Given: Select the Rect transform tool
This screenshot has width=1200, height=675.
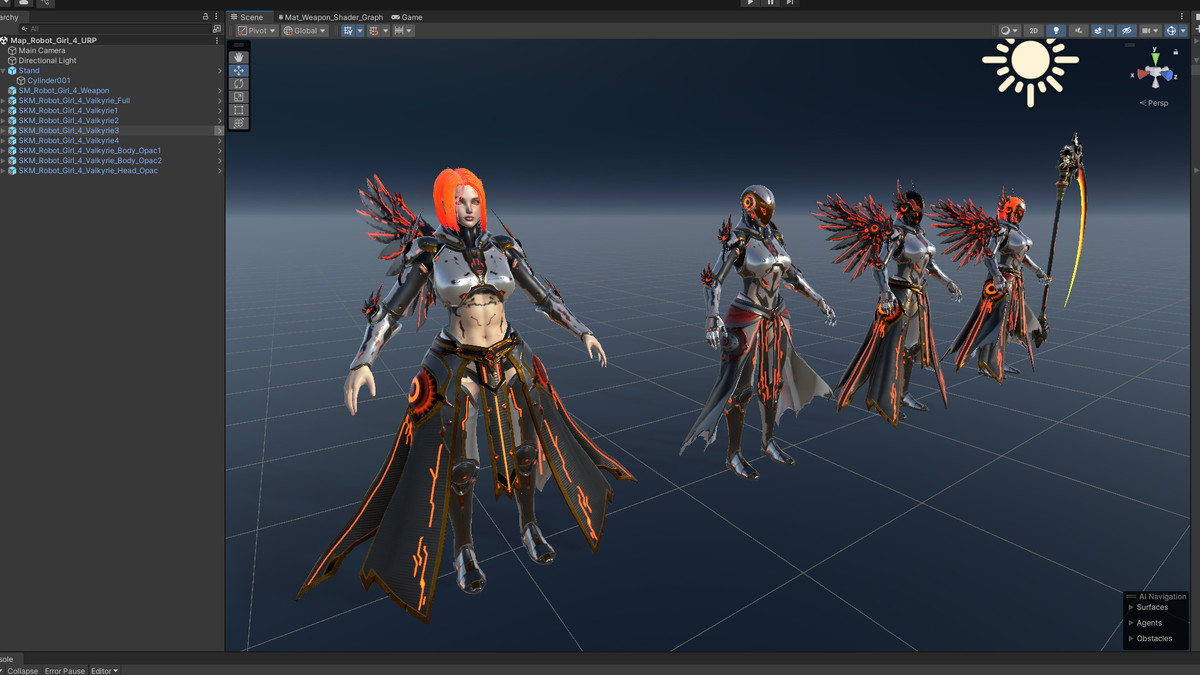Looking at the screenshot, I should [x=239, y=110].
